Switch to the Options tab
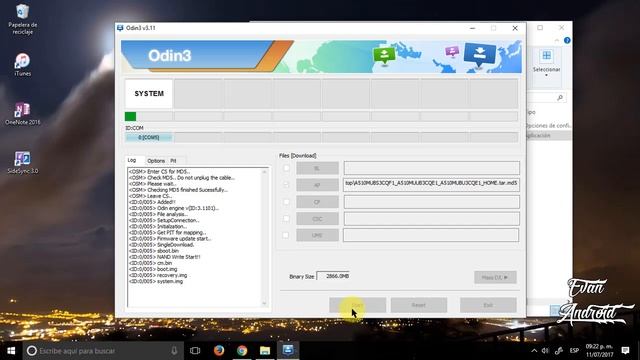This screenshot has height=360, width=640. pyautogui.click(x=156, y=161)
